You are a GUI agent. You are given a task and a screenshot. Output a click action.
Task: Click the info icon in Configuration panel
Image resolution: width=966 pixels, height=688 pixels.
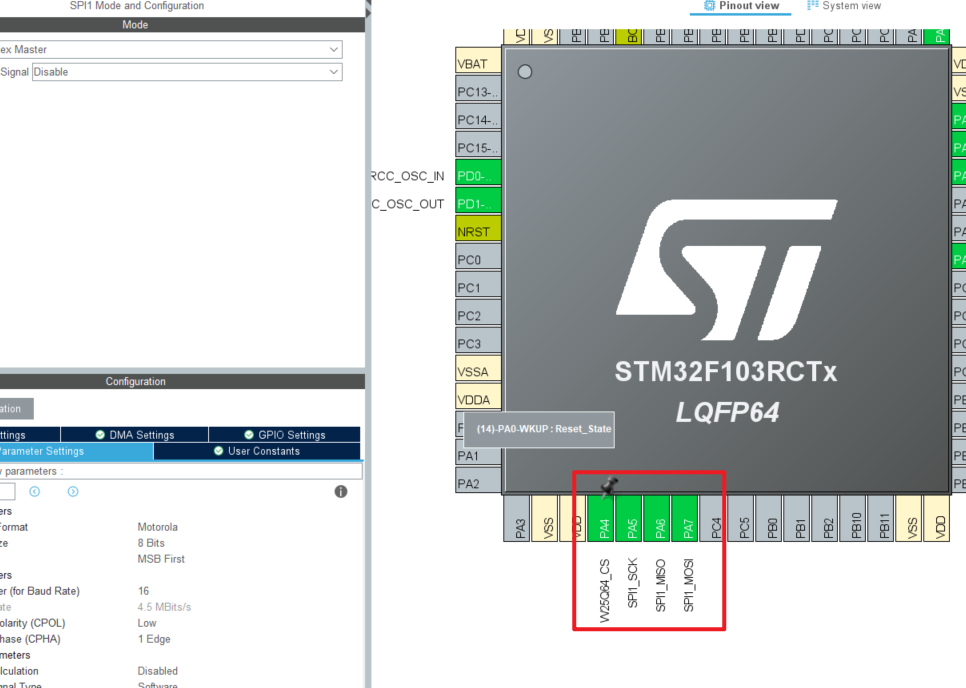341,492
